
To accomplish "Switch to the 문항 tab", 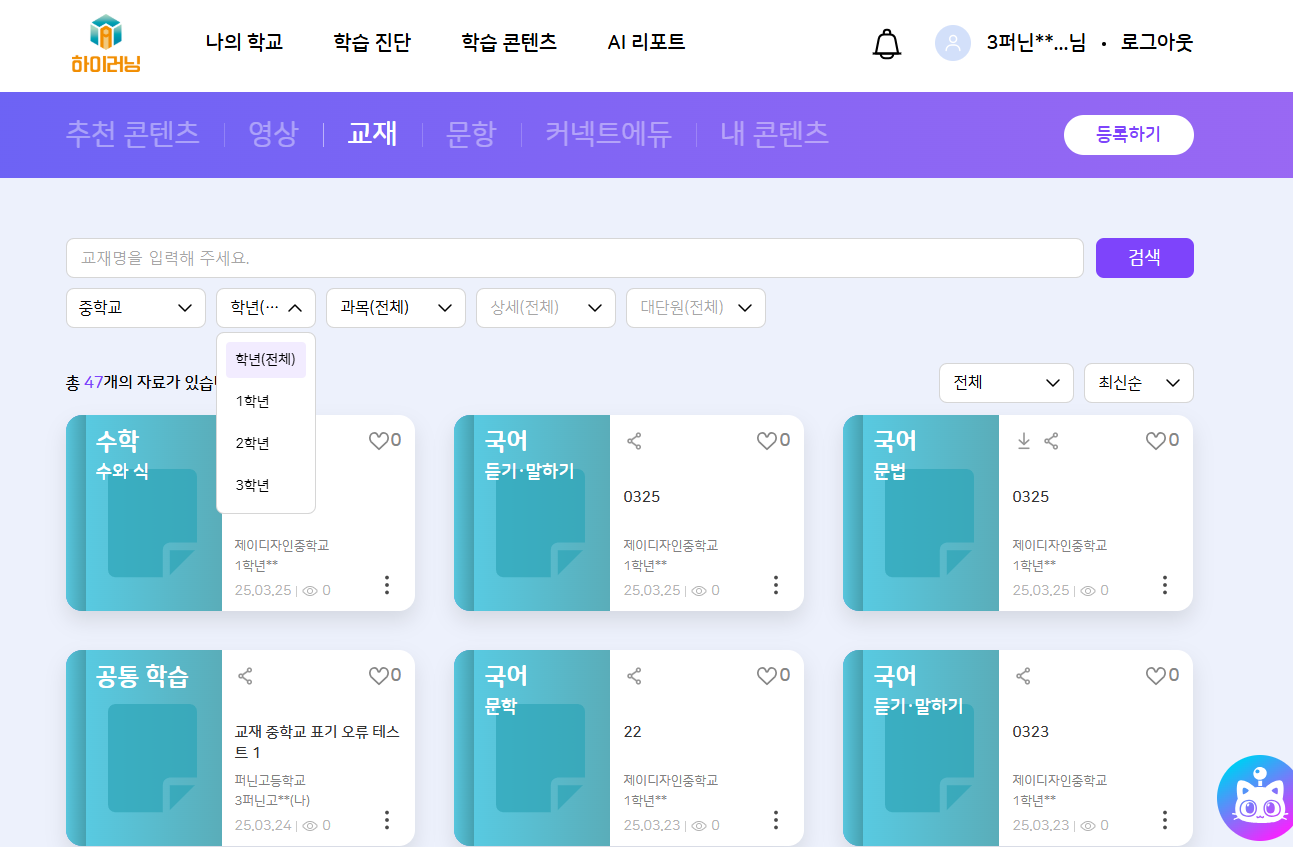I will (x=470, y=134).
